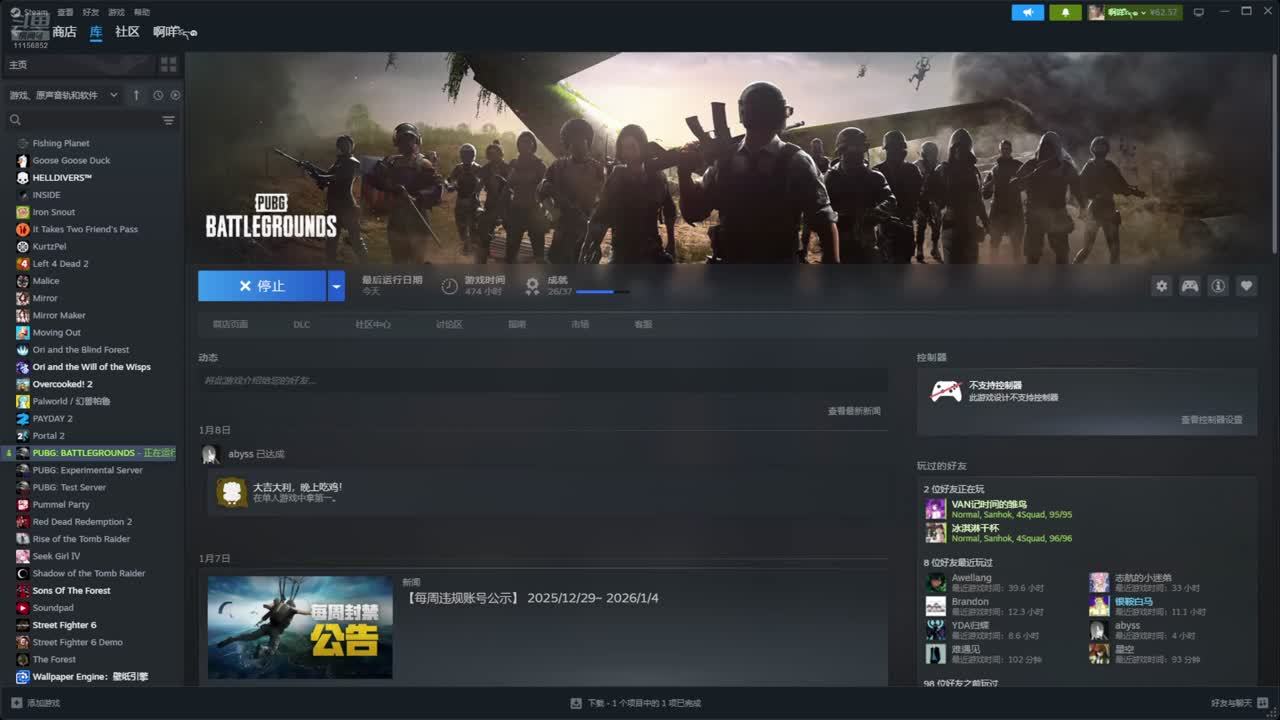Image resolution: width=1280 pixels, height=720 pixels.
Task: Toggle the advanced filter options icon
Action: [168, 120]
